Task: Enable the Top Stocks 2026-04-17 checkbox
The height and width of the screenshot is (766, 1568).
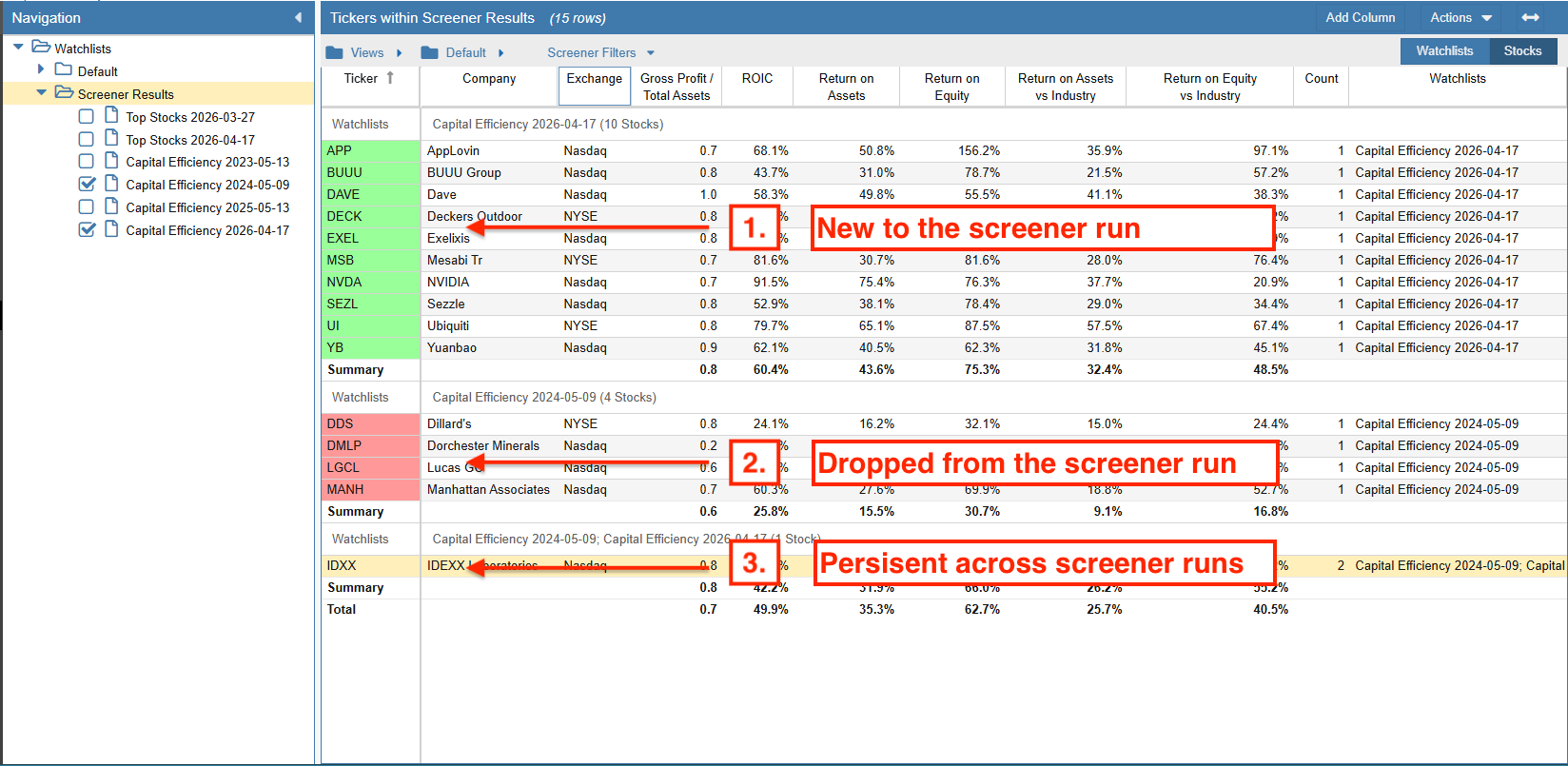Action: coord(87,139)
